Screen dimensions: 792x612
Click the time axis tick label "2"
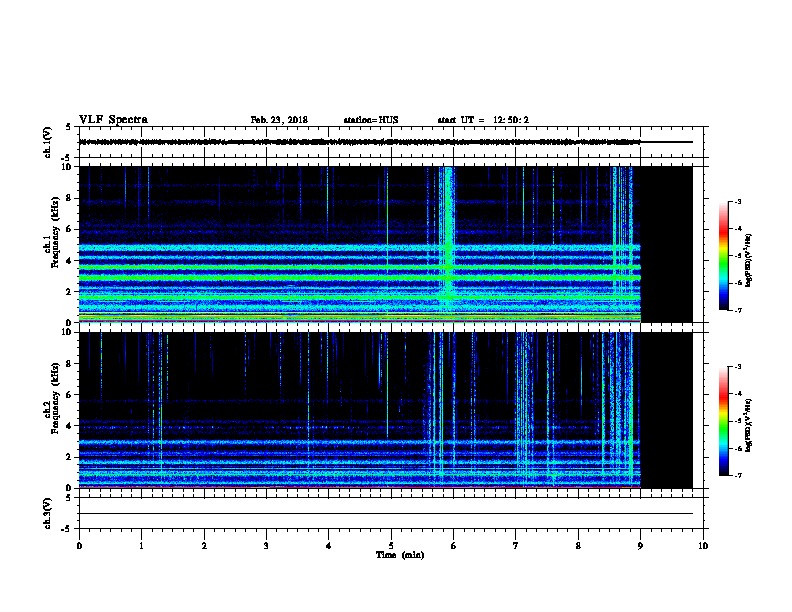coord(204,545)
